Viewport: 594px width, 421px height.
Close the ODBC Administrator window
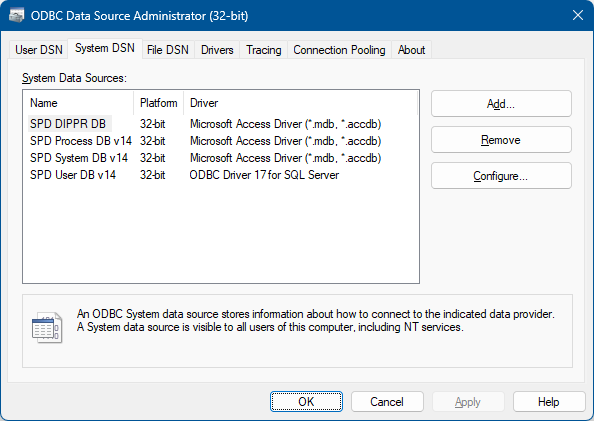(x=578, y=16)
